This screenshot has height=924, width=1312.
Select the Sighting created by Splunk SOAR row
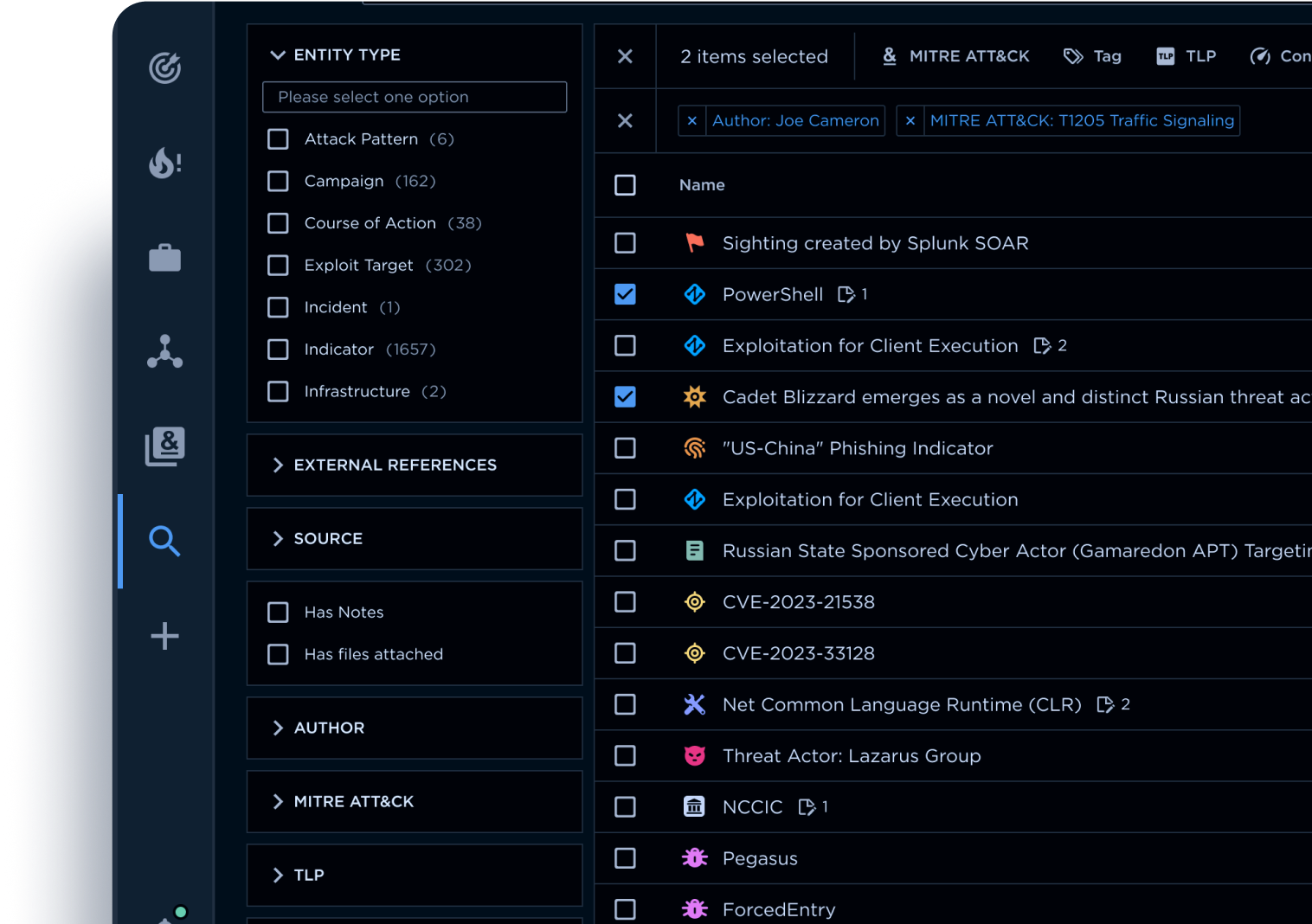625,243
